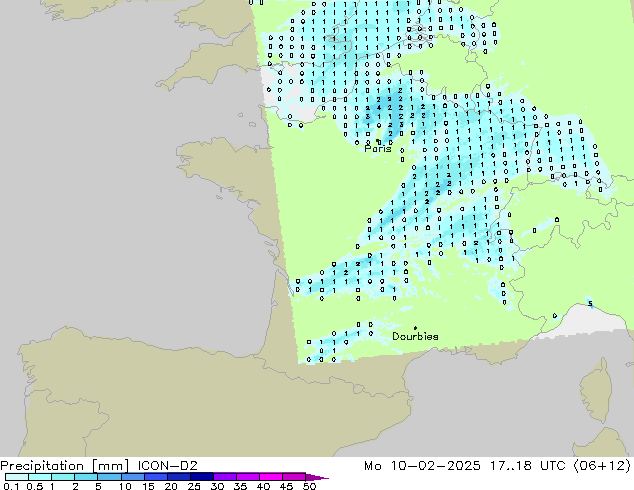Pick the legend swatch between 30 and 35
634x490 pixels.
pyautogui.click(x=225, y=477)
